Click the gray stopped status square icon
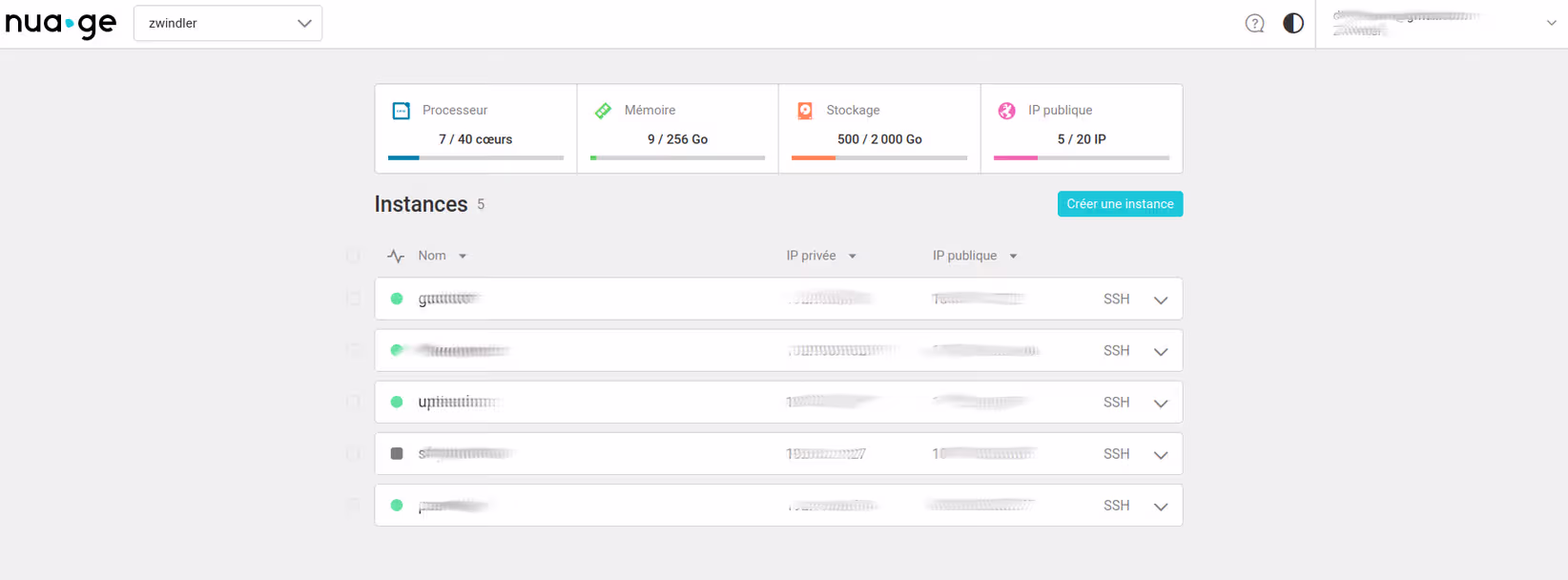1568x580 pixels. 397,454
